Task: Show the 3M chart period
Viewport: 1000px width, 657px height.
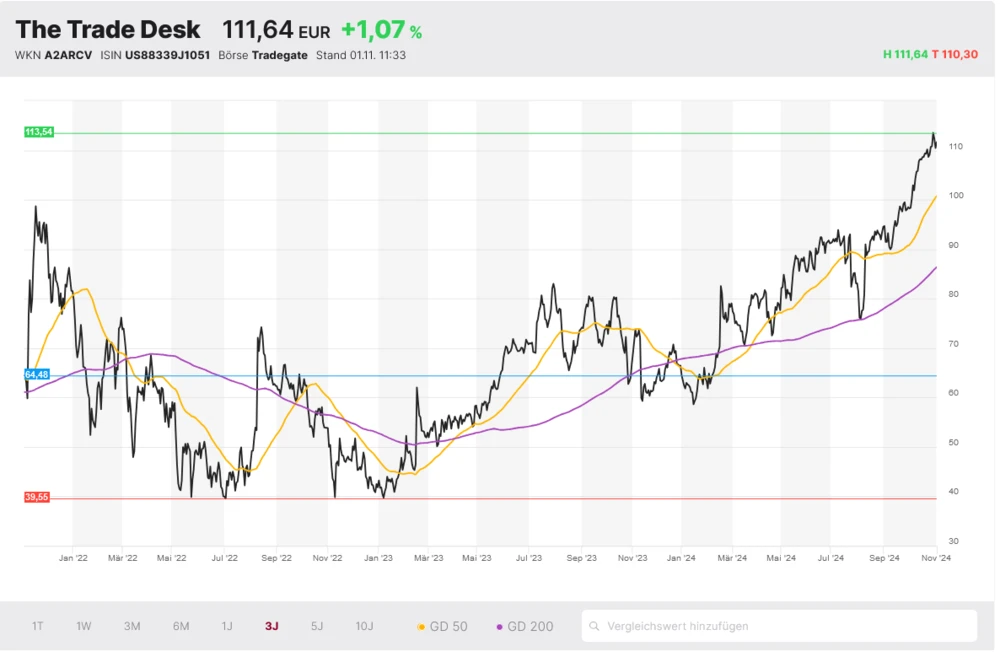Action: (132, 627)
